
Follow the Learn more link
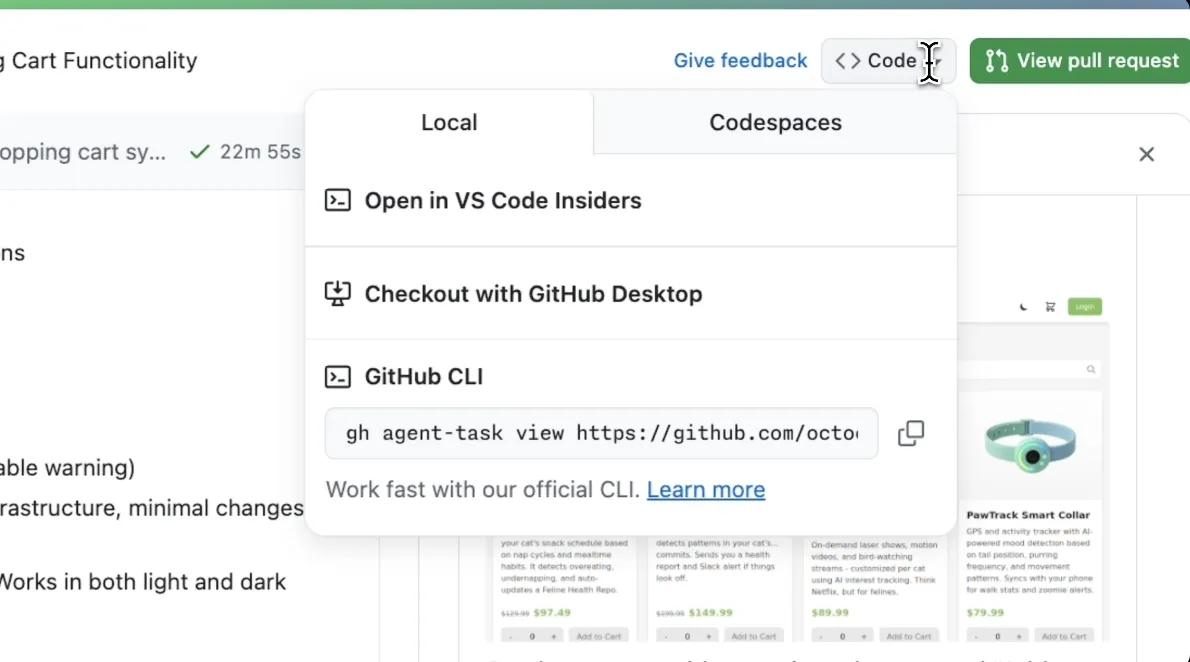(x=705, y=490)
